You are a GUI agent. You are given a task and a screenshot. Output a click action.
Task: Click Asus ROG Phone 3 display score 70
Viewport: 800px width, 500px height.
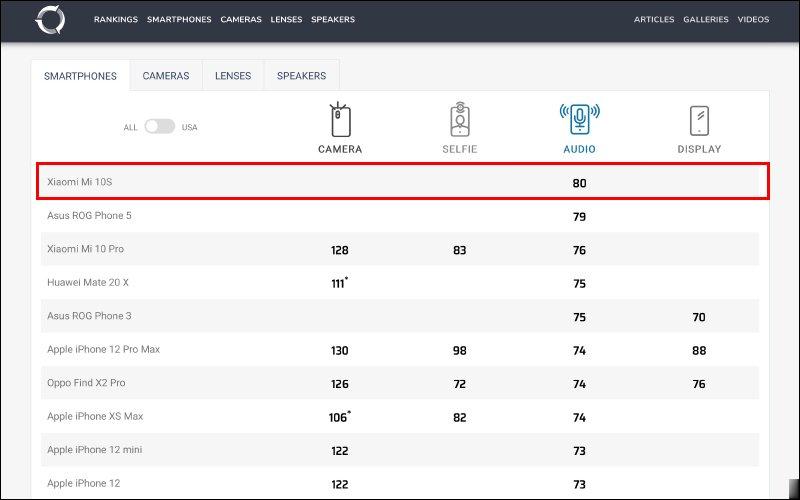click(699, 317)
